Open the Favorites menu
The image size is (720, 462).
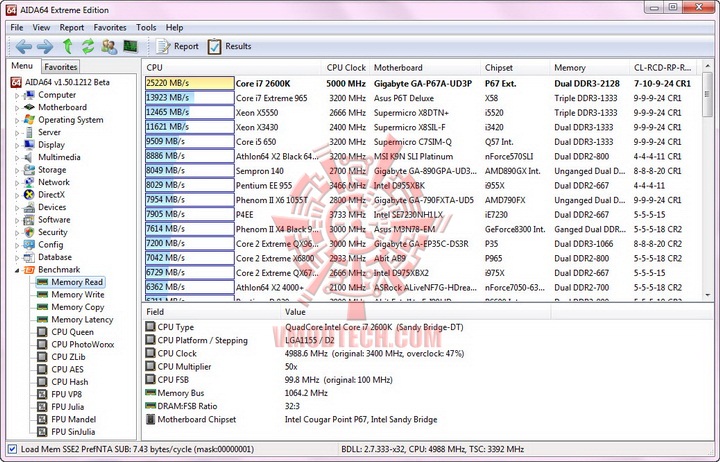point(110,28)
